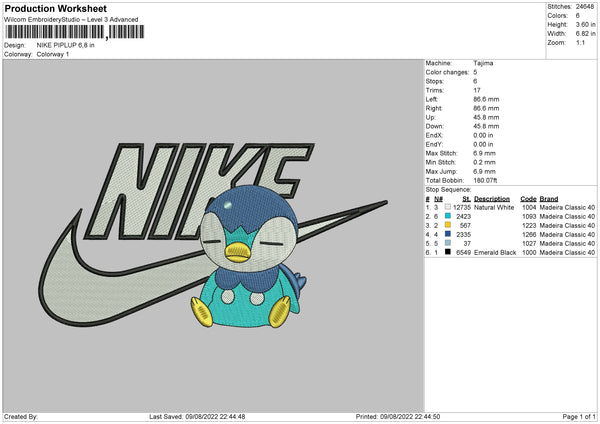The height and width of the screenshot is (424, 600).
Task: Click the Stitches value 24648
Action: (585, 7)
